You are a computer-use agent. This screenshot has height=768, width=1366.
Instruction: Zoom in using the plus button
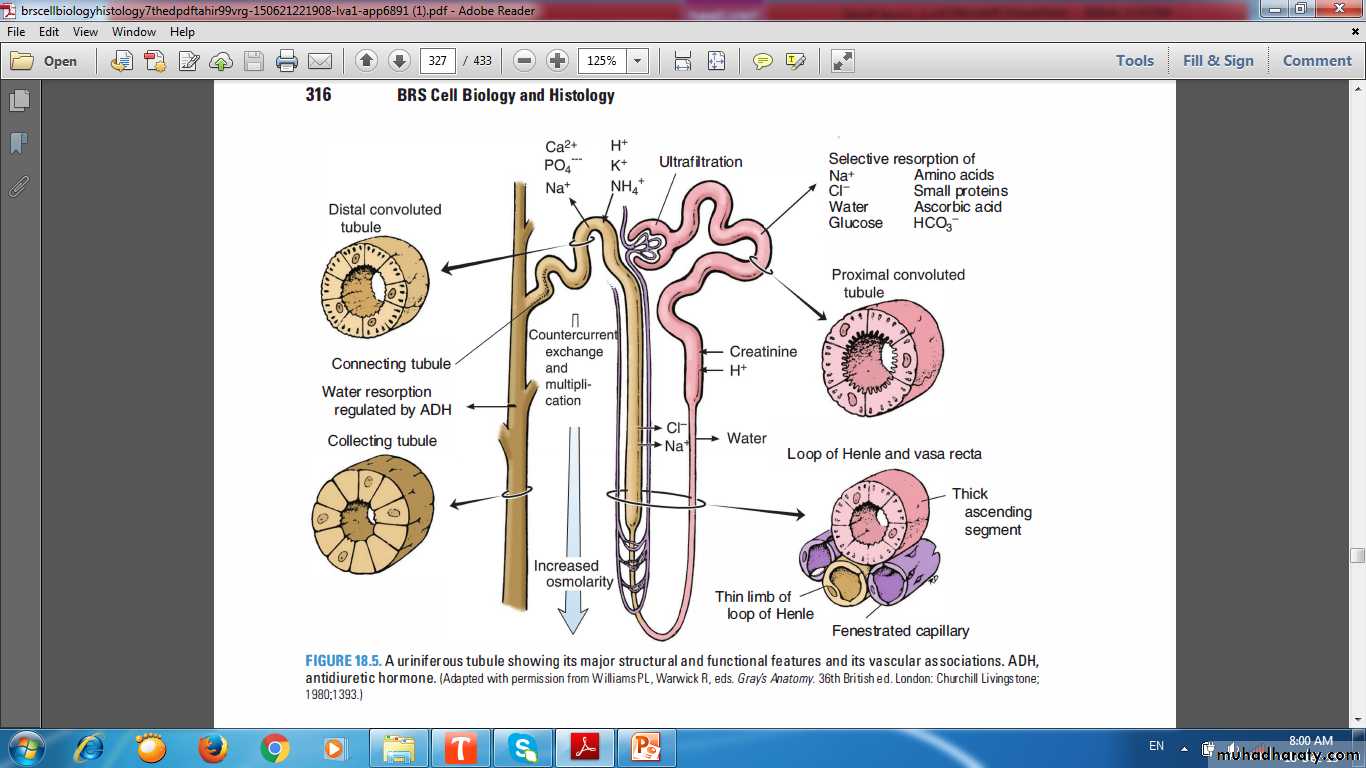558,61
